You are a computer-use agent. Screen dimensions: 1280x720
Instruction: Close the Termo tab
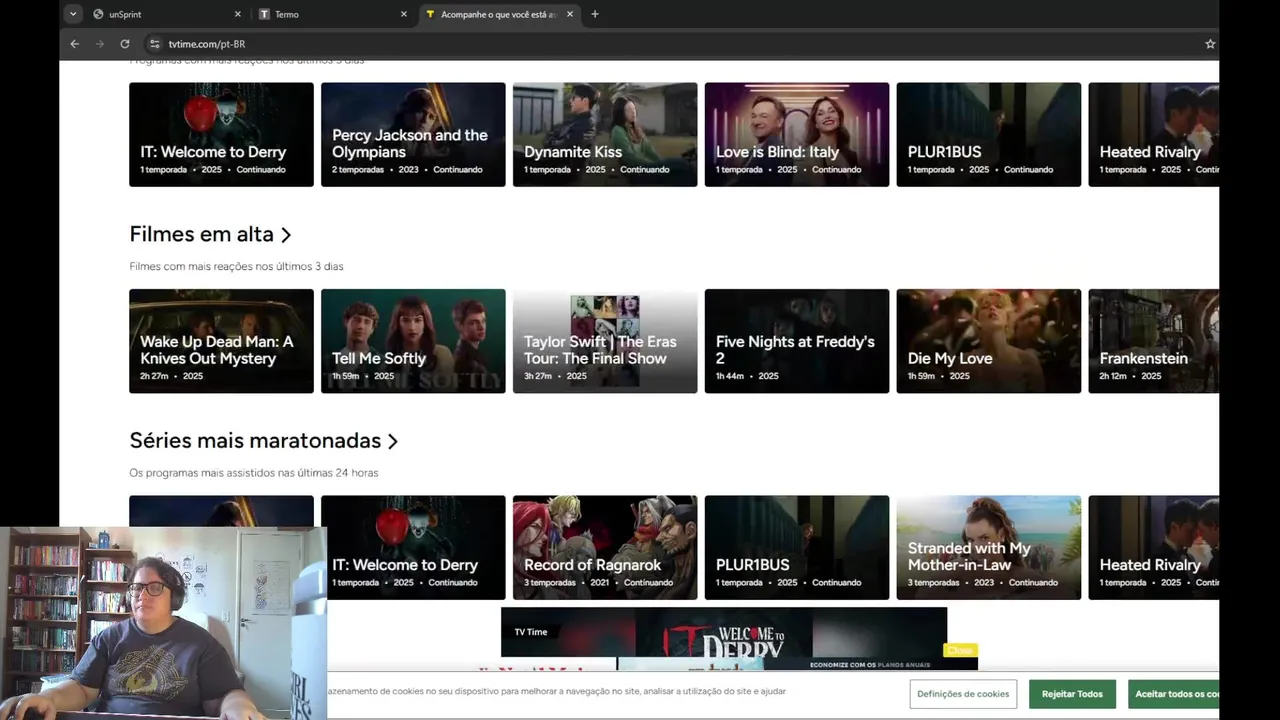(x=404, y=14)
